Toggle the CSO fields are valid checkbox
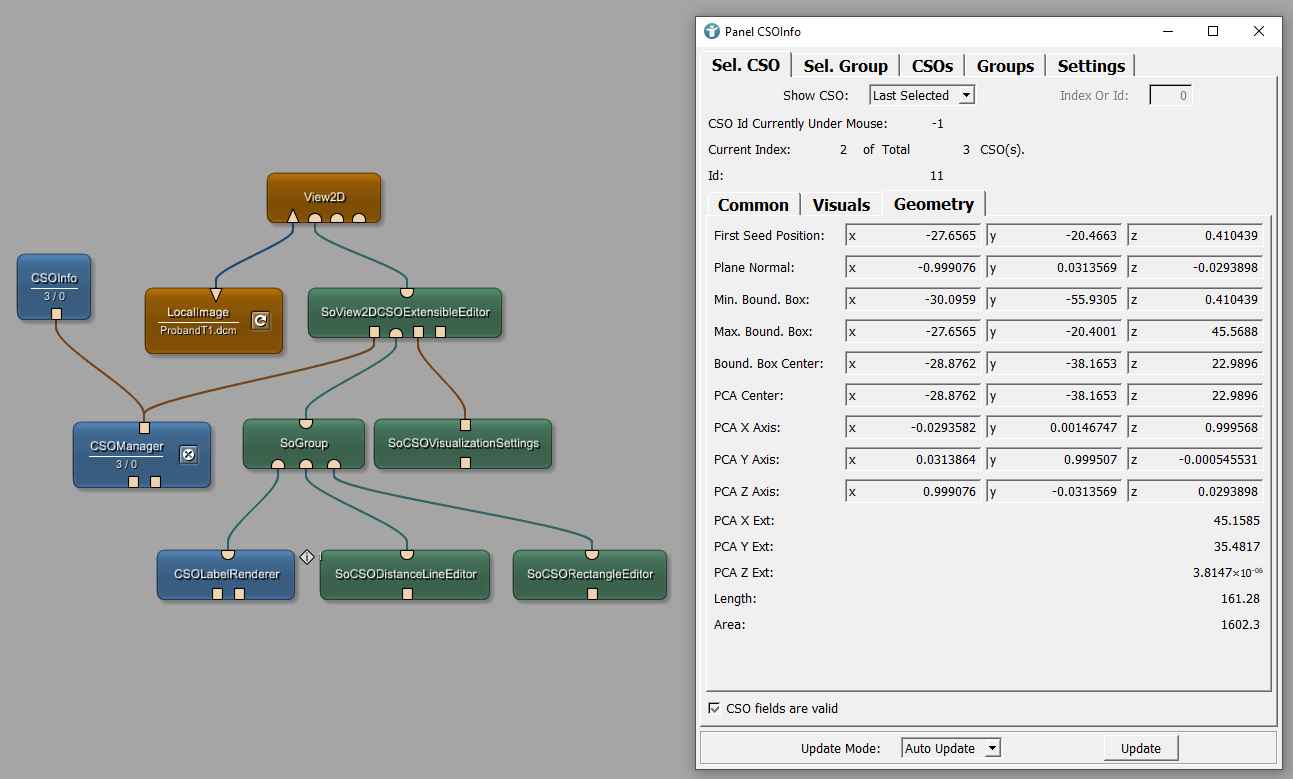1293x779 pixels. (714, 708)
